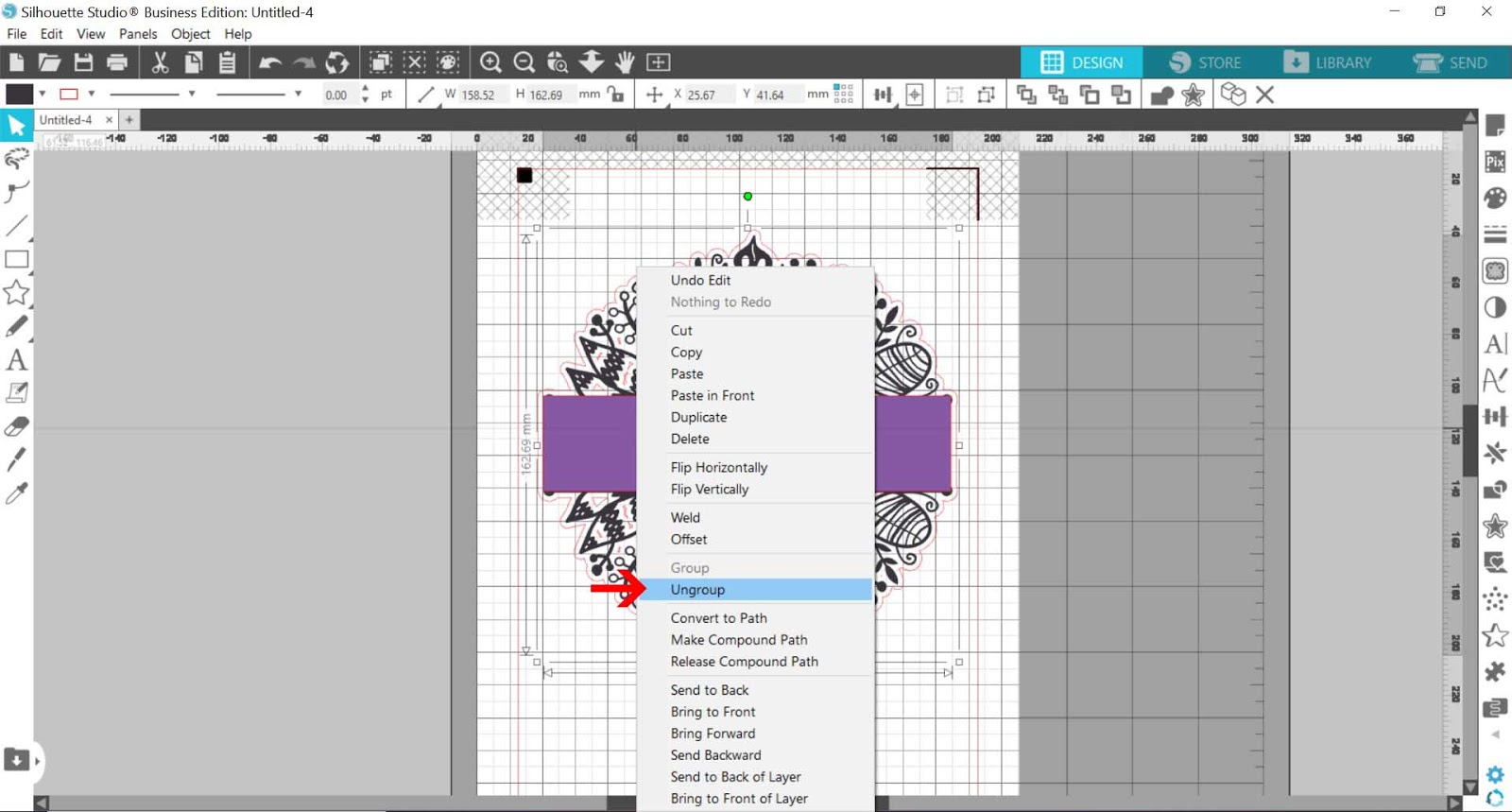
Task: Click the Align panel icon in toolbar
Action: (x=883, y=95)
